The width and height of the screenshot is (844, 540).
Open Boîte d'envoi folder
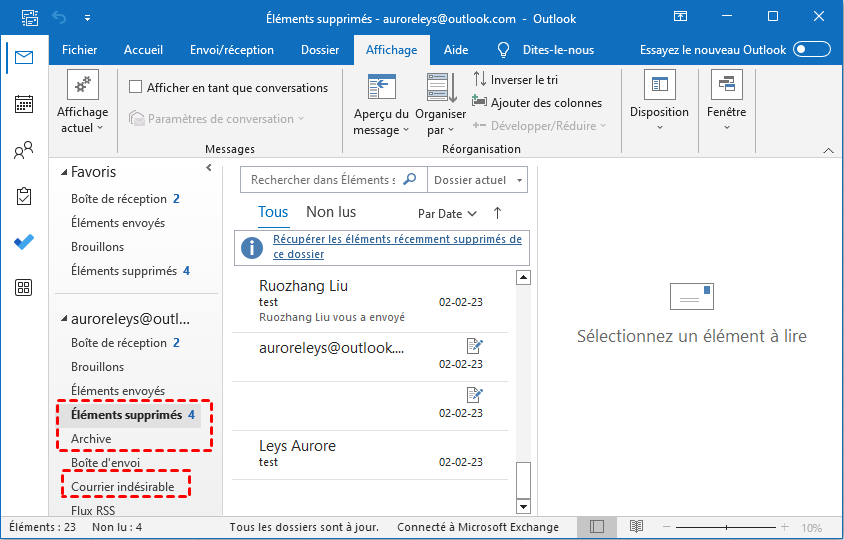point(106,462)
